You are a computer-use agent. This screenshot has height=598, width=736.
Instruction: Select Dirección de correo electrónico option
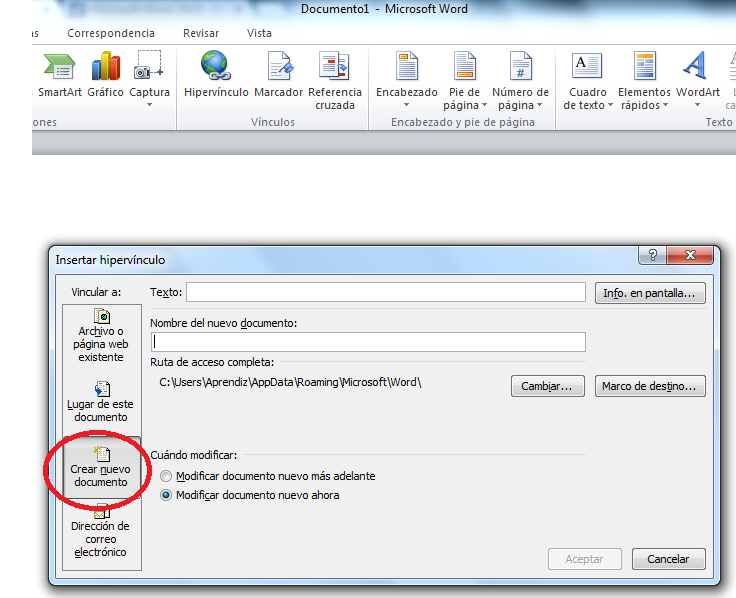click(x=101, y=532)
